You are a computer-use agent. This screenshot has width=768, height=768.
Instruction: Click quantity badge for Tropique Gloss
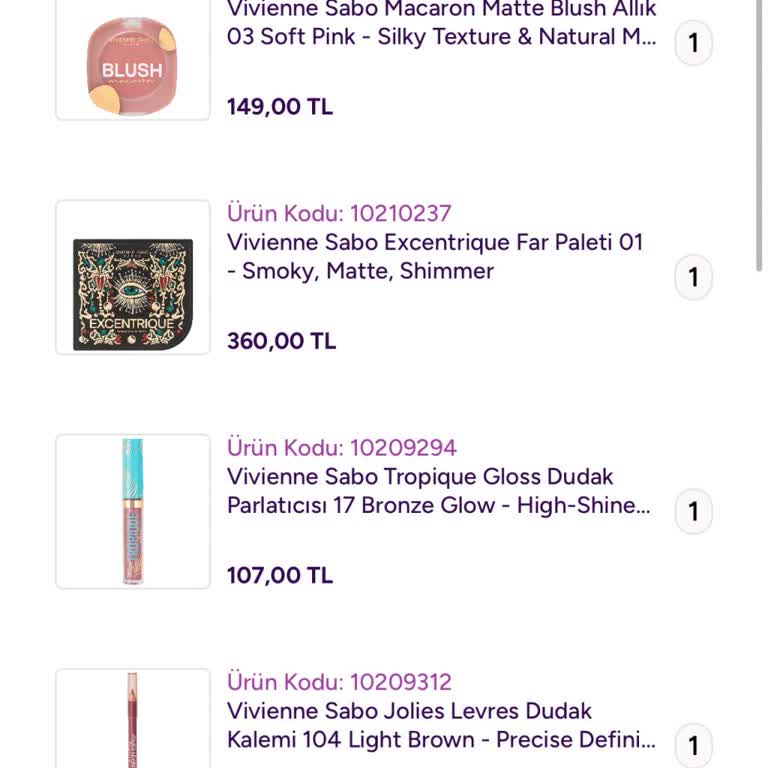click(x=693, y=512)
